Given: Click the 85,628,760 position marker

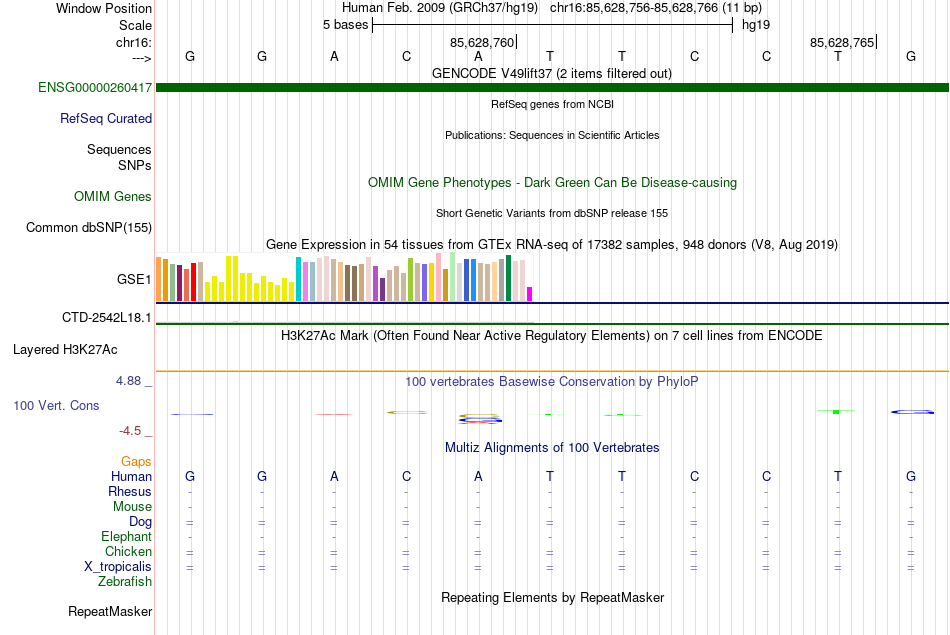Looking at the screenshot, I should click(x=482, y=43).
